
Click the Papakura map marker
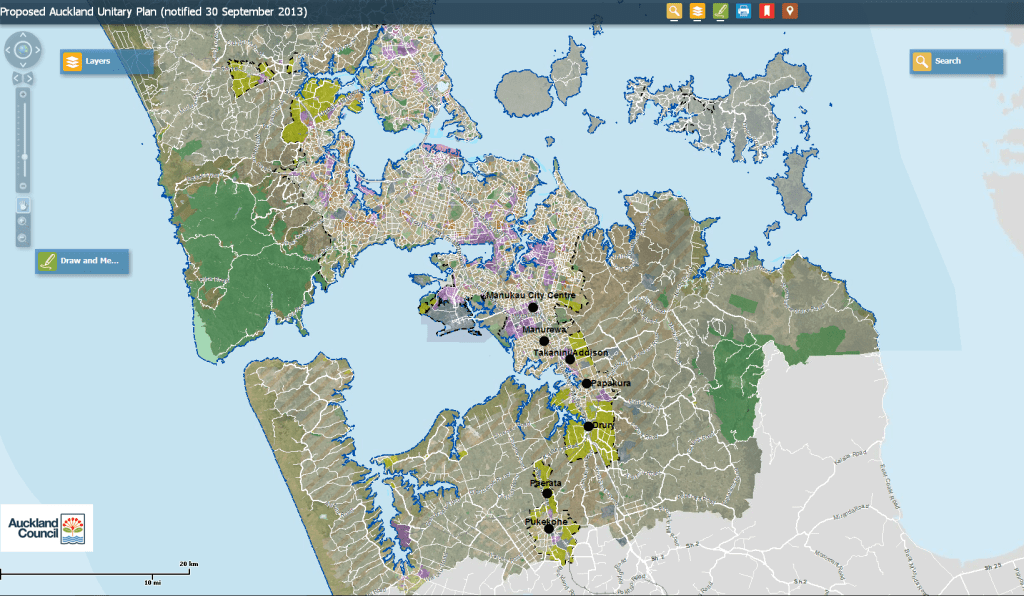click(x=586, y=383)
